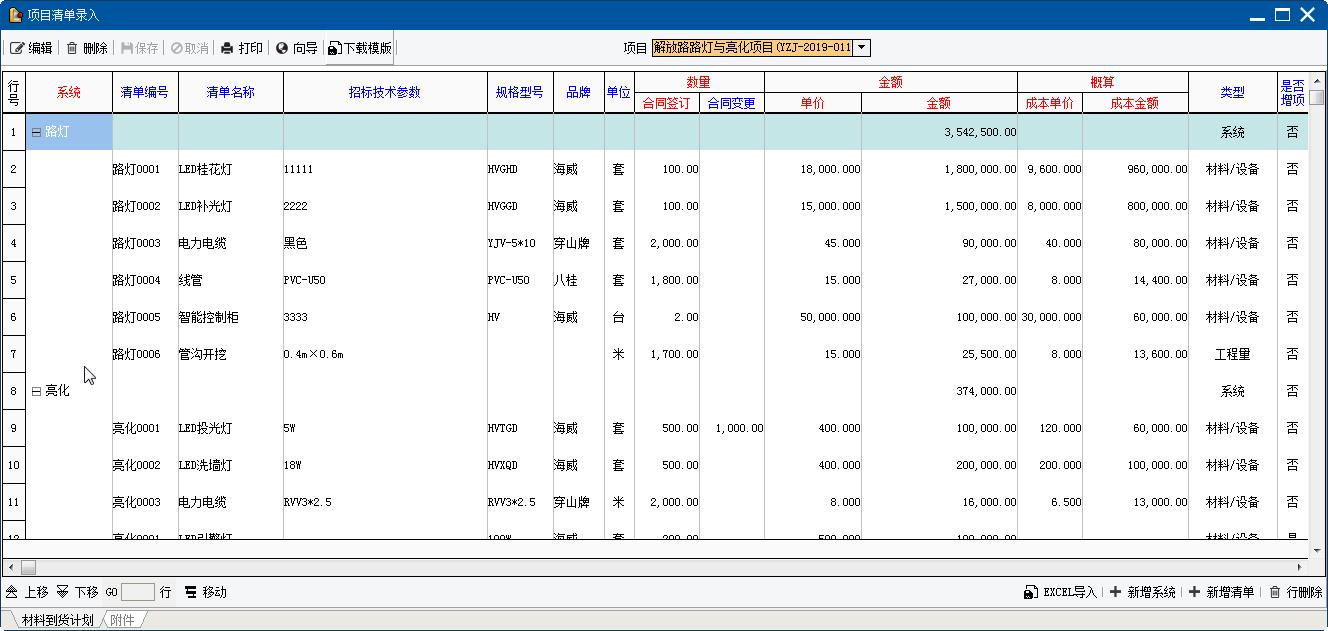Collapse the 路灯 system tree node
Image resolution: width=1328 pixels, height=631 pixels.
(37, 132)
